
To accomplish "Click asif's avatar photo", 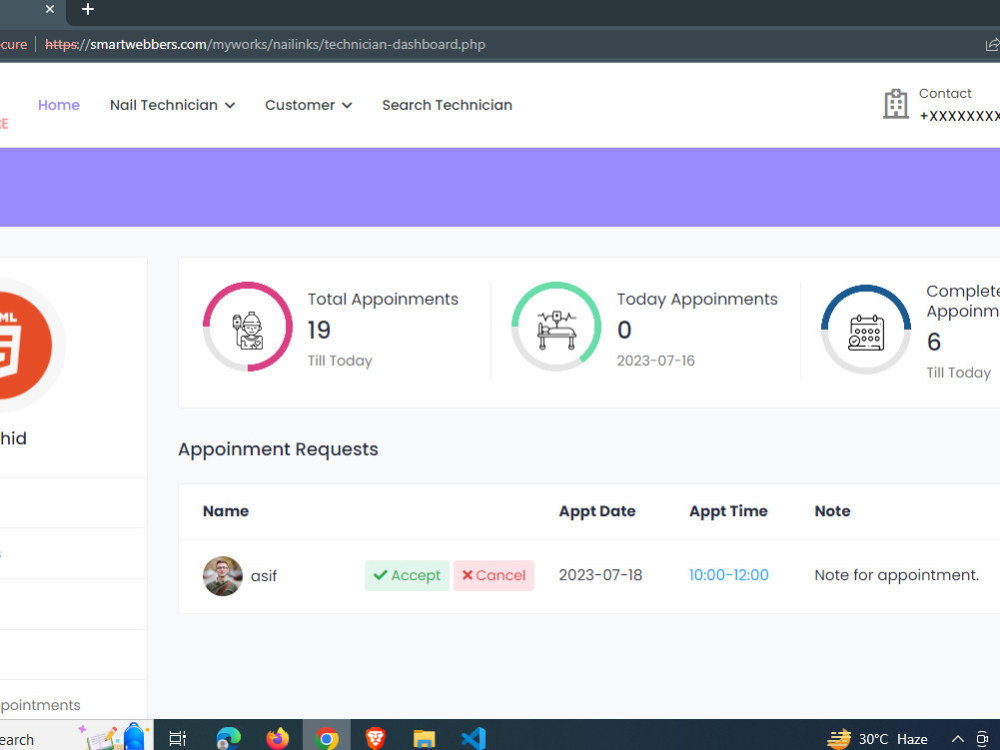I will click(223, 576).
